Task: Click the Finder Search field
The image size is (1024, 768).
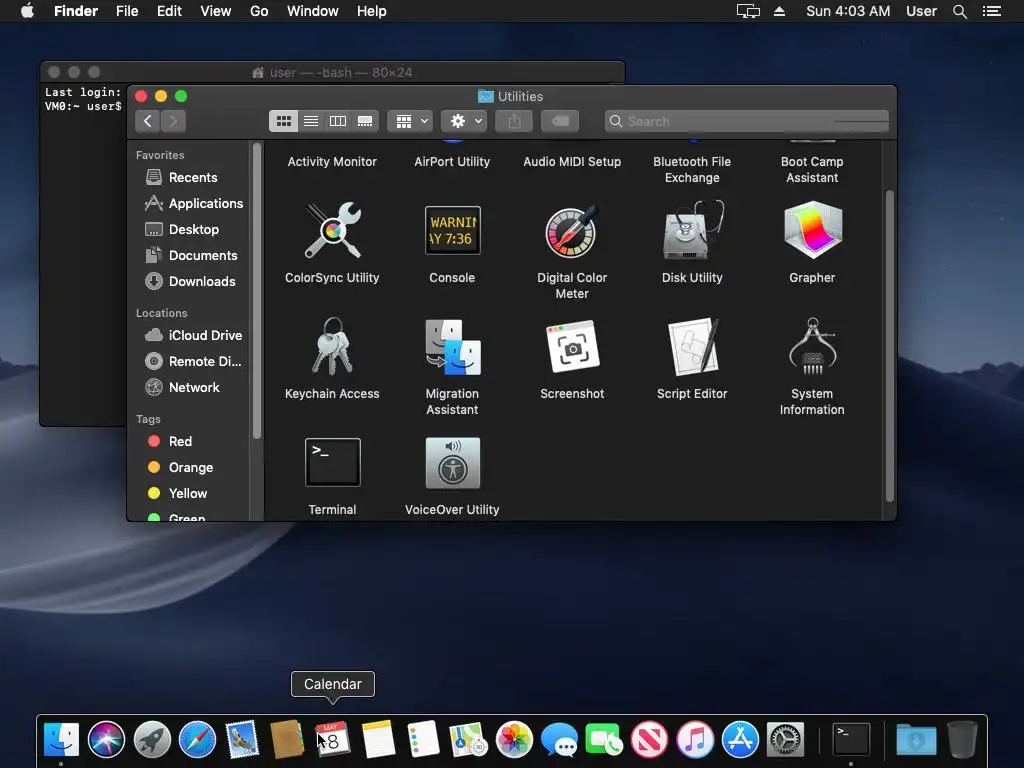Action: 746,121
